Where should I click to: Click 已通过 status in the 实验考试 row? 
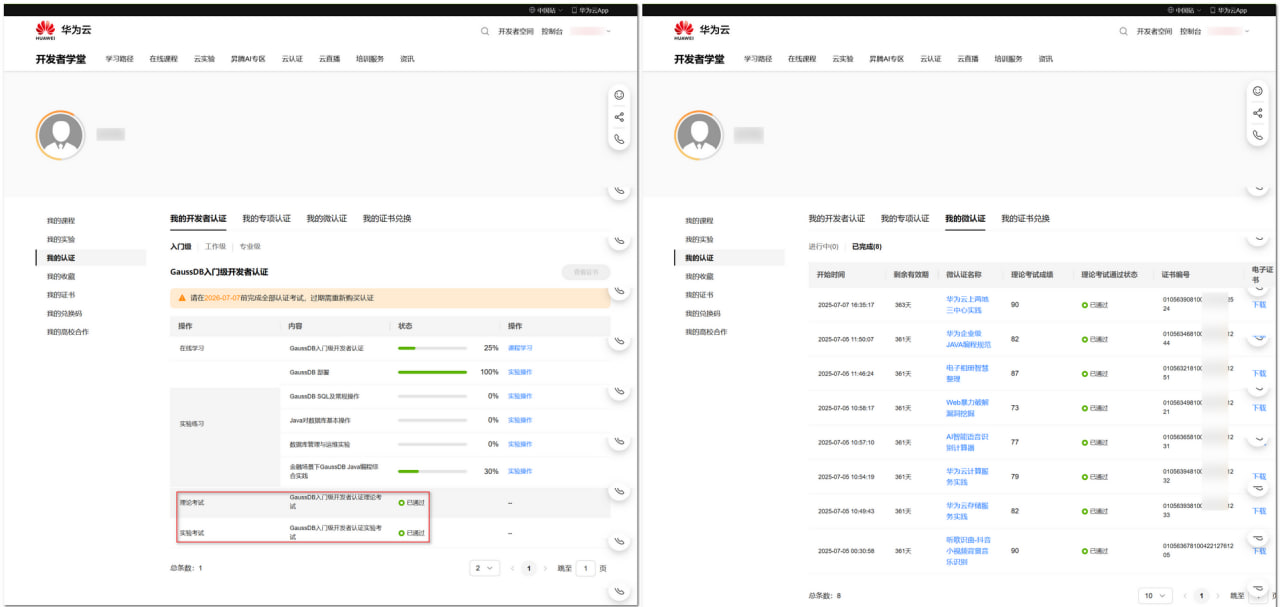pos(411,533)
